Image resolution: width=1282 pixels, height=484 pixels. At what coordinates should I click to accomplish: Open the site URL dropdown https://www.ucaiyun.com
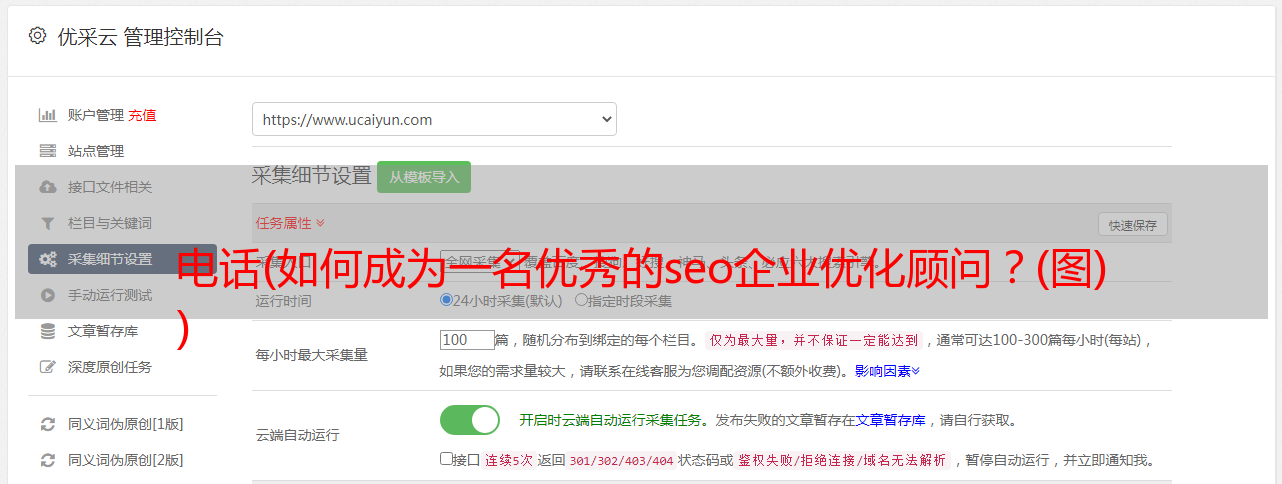(434, 119)
